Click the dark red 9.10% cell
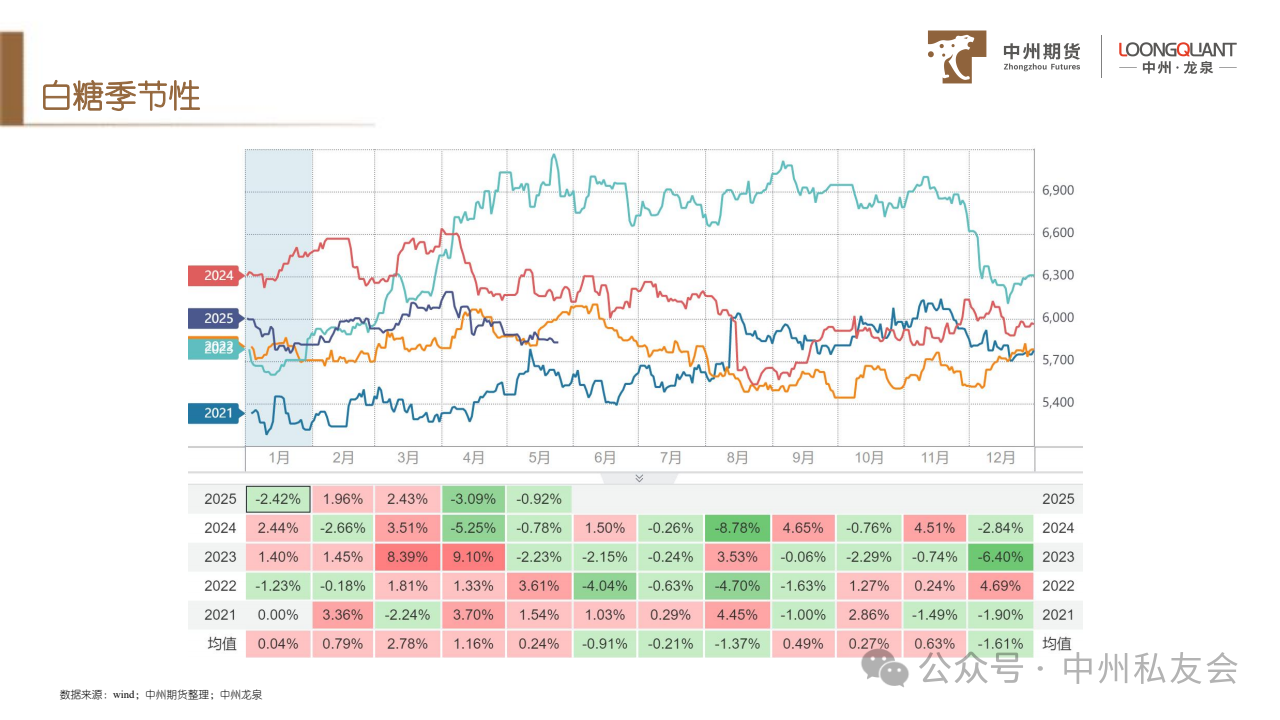 [475, 557]
